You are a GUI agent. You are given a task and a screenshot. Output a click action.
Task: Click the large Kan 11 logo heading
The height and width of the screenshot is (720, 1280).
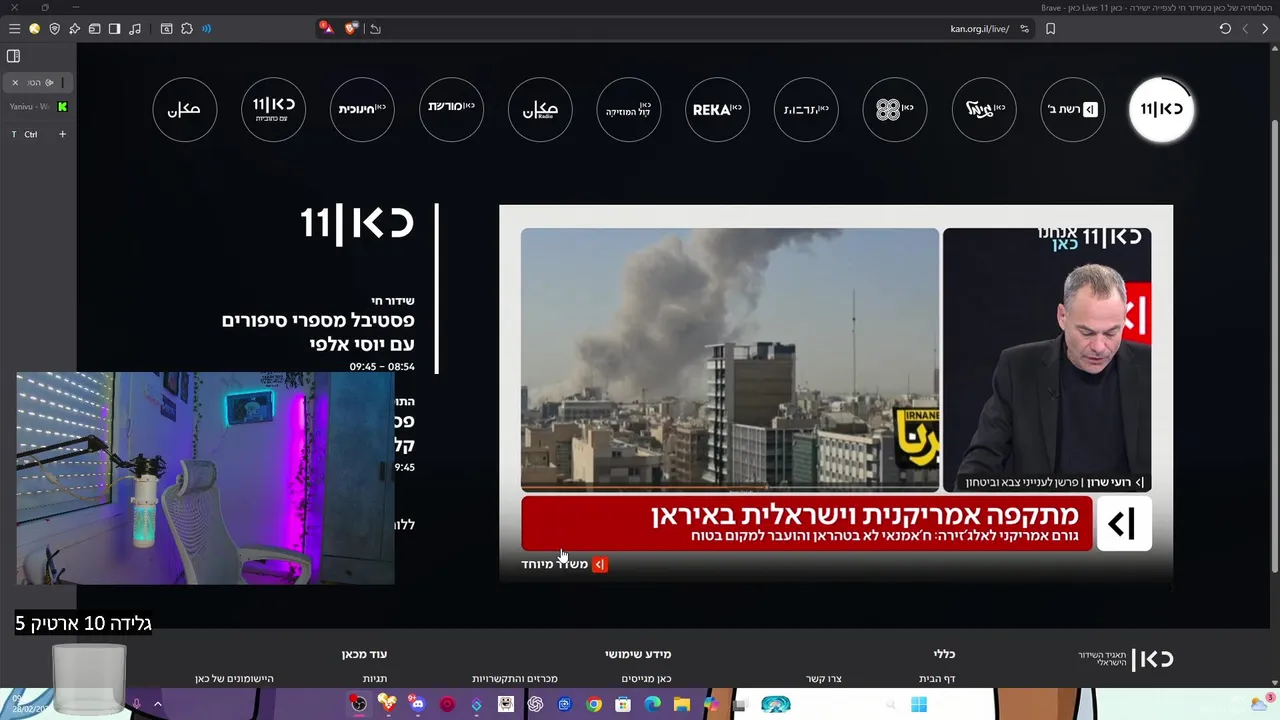[x=357, y=223]
